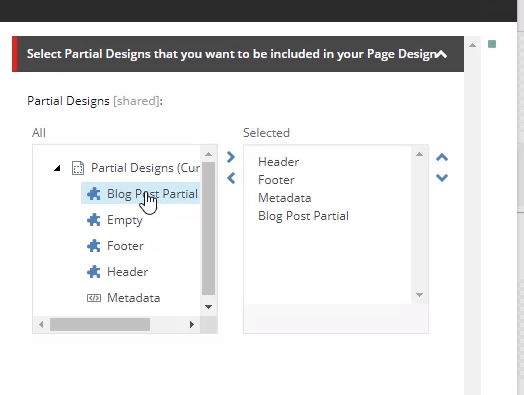Click the Blog Post Partial puzzle icon
The width and height of the screenshot is (524, 395).
(x=94, y=194)
